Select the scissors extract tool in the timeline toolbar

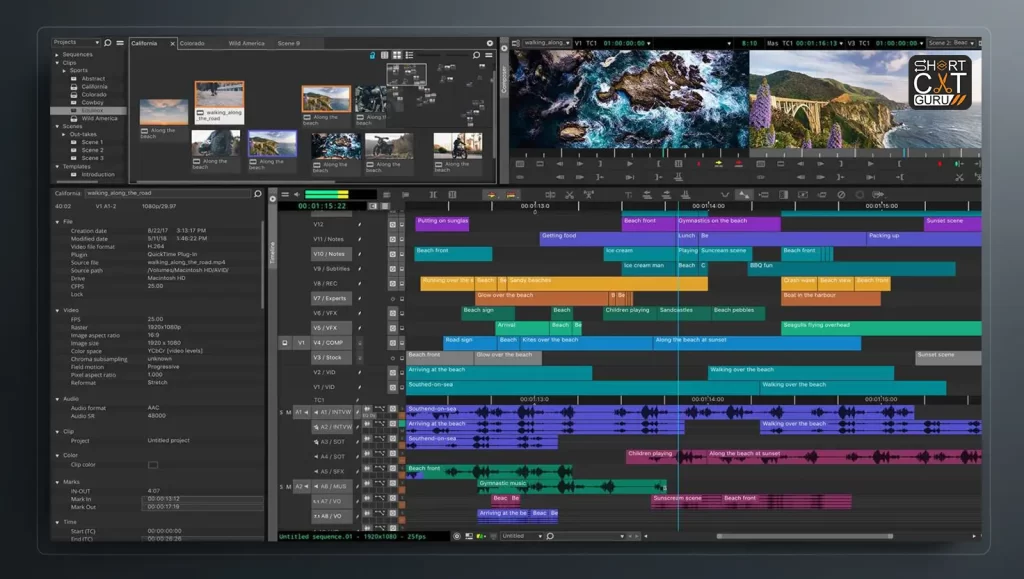pyautogui.click(x=569, y=195)
